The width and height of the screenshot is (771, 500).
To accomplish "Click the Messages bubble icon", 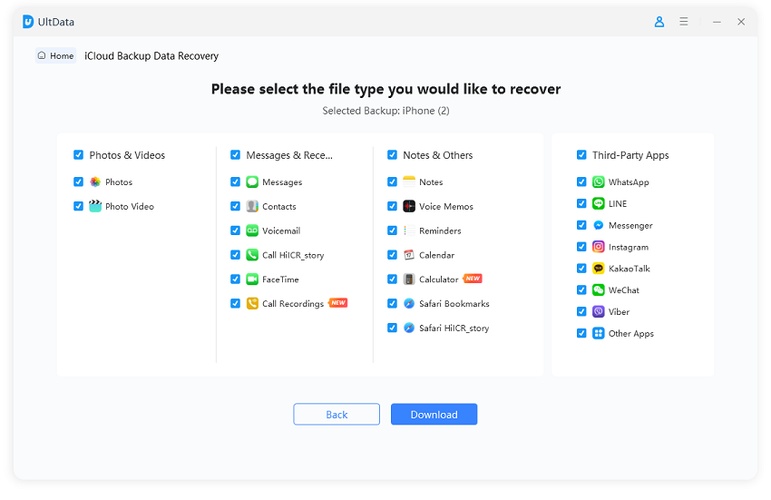I will pyautogui.click(x=252, y=182).
